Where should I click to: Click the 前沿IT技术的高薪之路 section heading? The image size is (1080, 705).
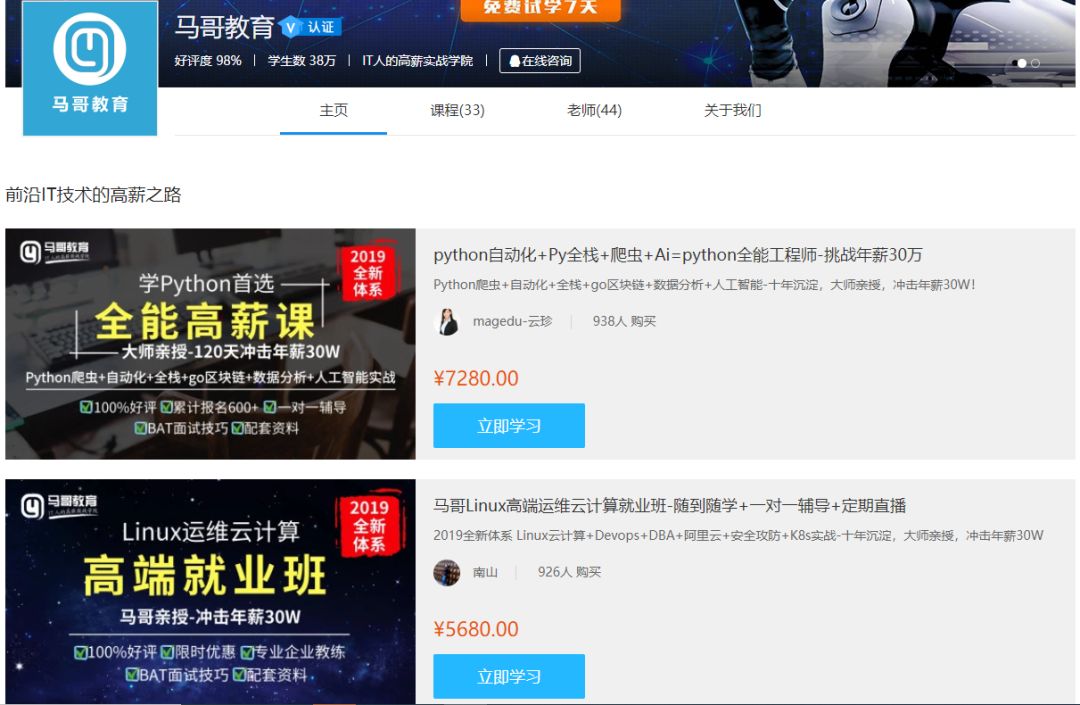tap(93, 195)
